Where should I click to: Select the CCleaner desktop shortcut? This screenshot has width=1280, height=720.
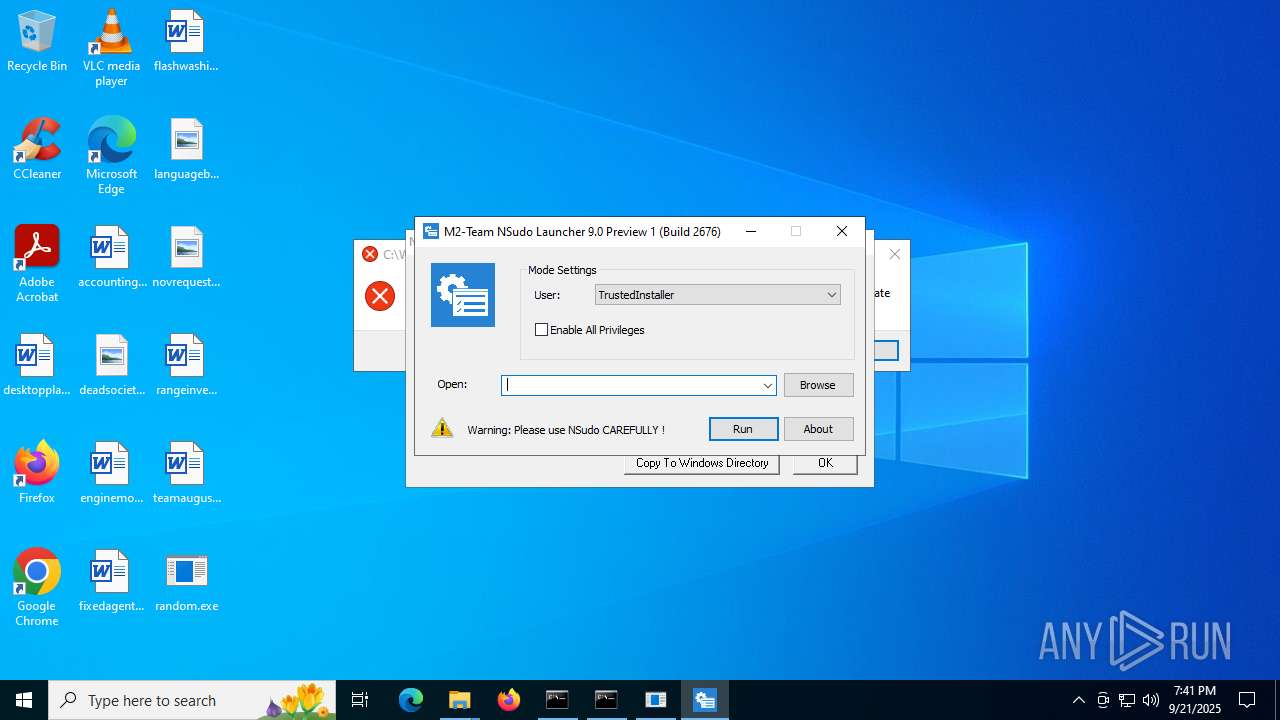tap(37, 150)
